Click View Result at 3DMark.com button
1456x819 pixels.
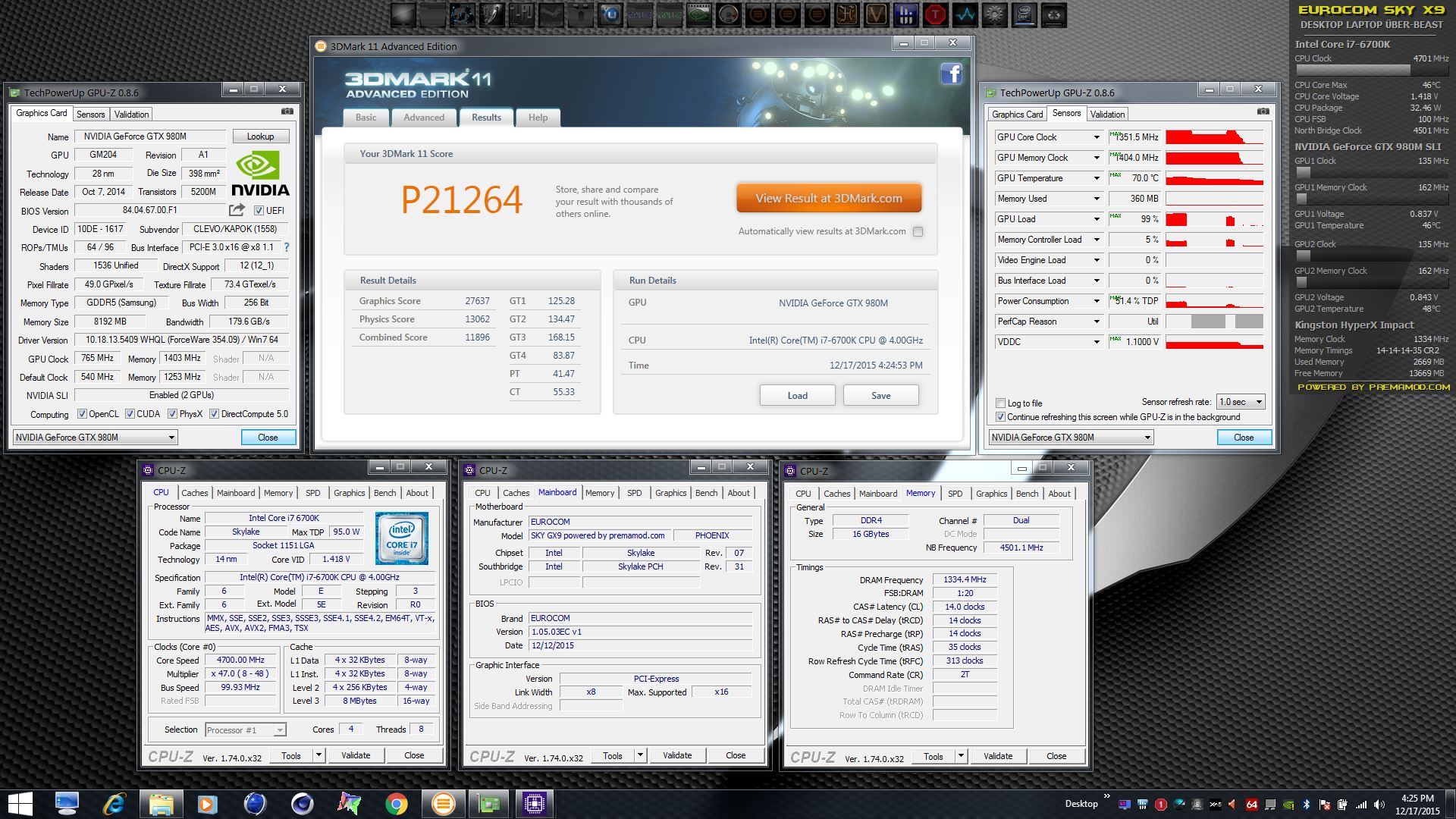(829, 199)
